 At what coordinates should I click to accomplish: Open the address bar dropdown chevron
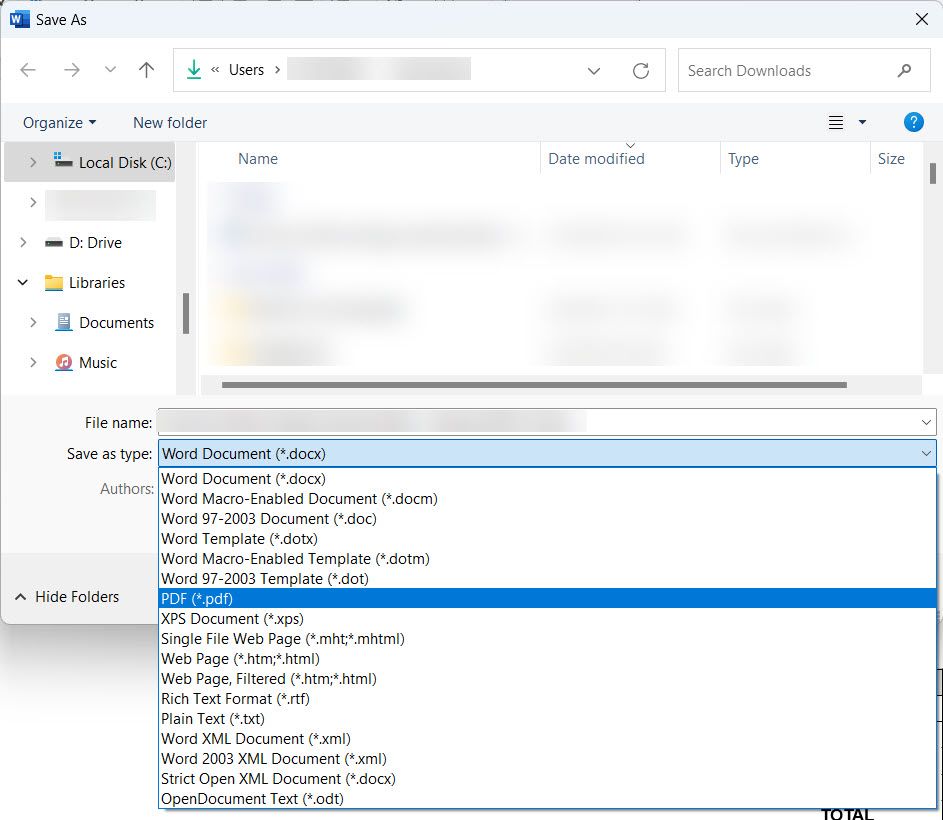(x=593, y=70)
